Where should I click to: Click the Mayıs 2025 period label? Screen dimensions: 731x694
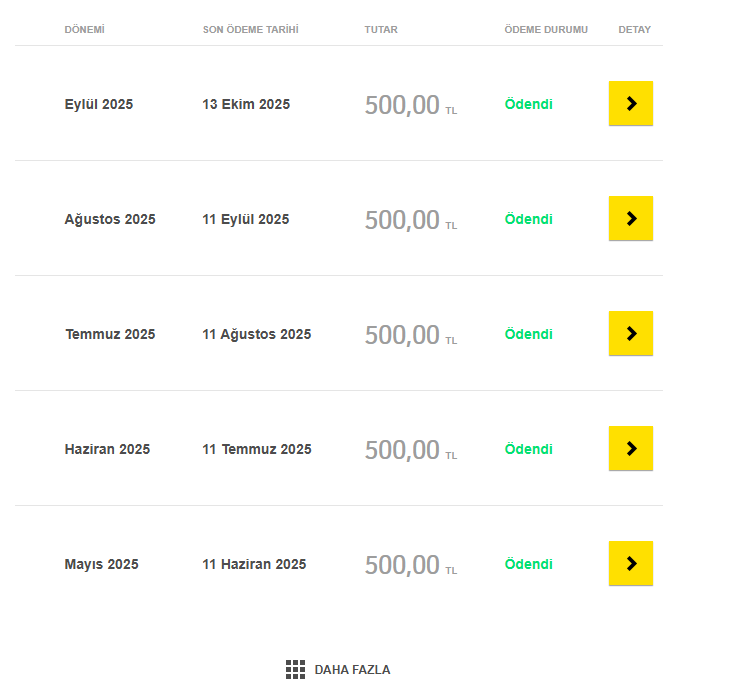coord(101,564)
